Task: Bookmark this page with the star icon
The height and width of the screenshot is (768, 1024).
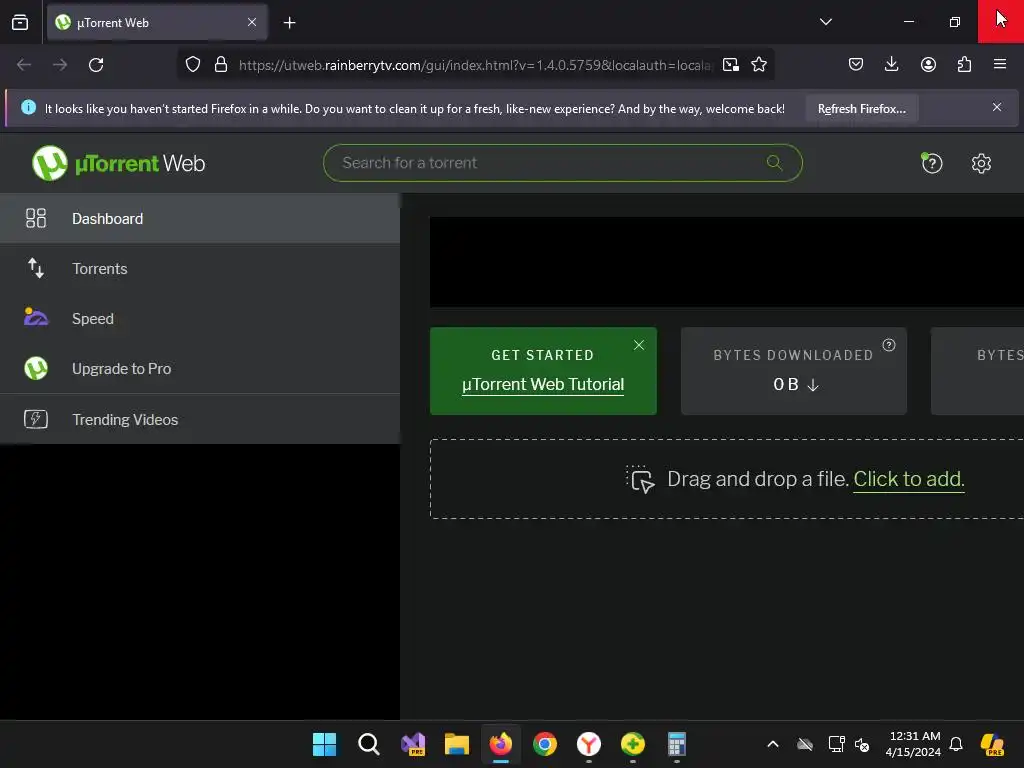Action: tap(759, 65)
